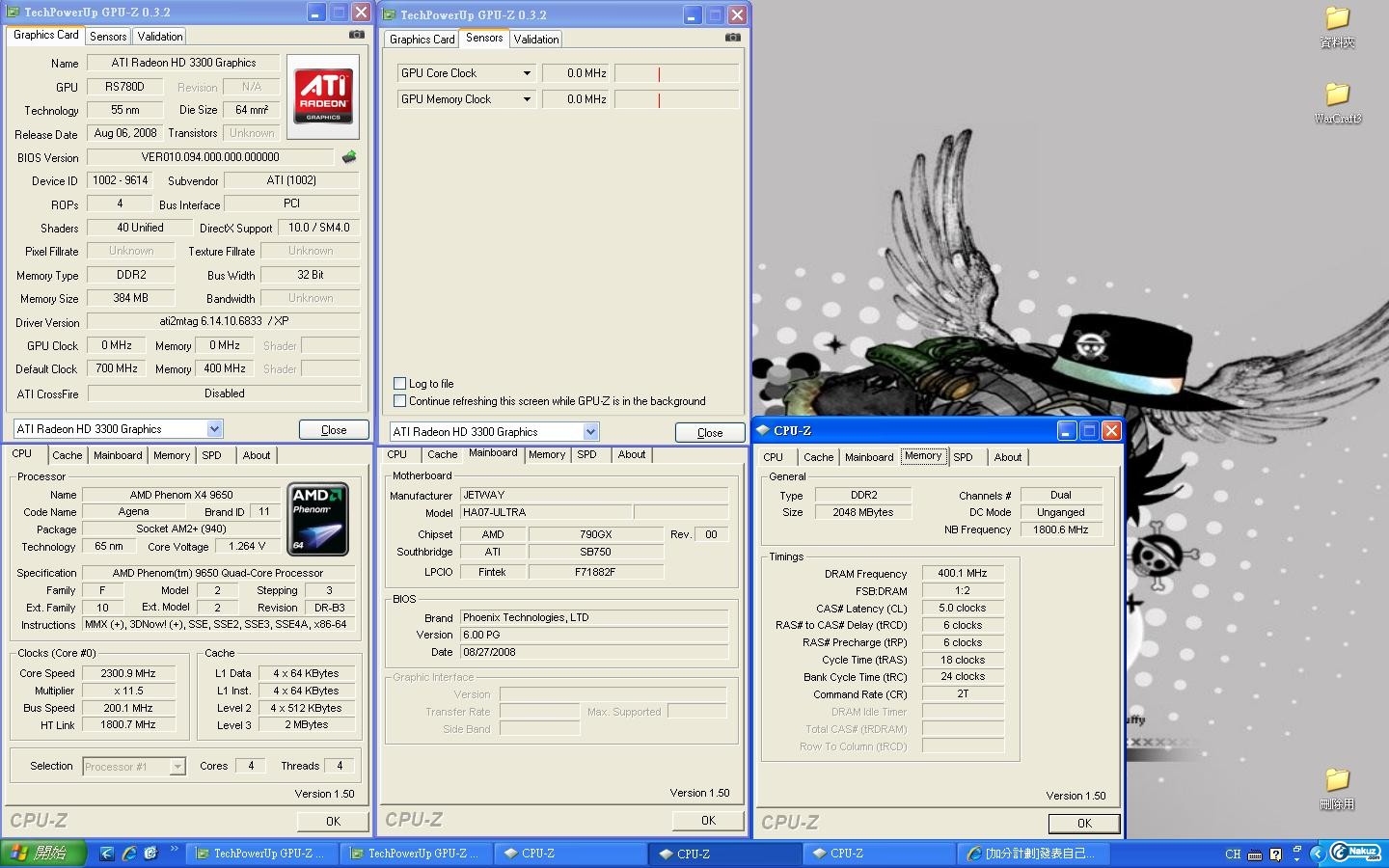The height and width of the screenshot is (868, 1389).
Task: Open the graphics card selector in the GPU-Z Graphics Card window
Action: pos(214,429)
